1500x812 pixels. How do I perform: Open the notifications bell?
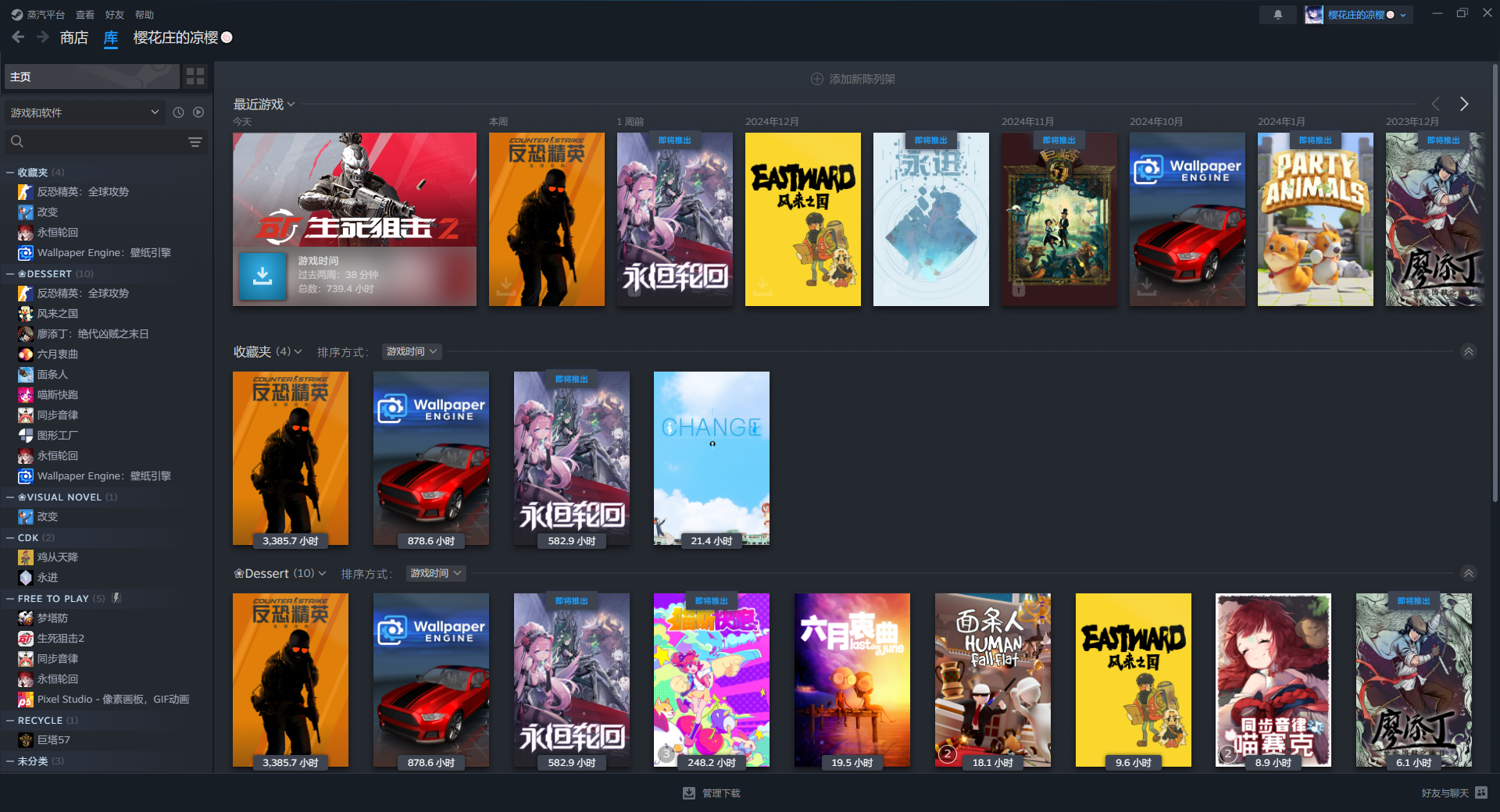(x=1278, y=14)
